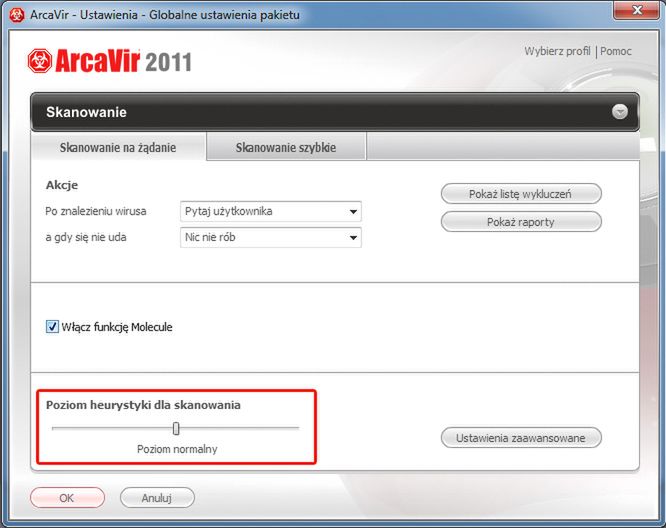Open the a gdy się nie uda dropdown

pyautogui.click(x=271, y=237)
